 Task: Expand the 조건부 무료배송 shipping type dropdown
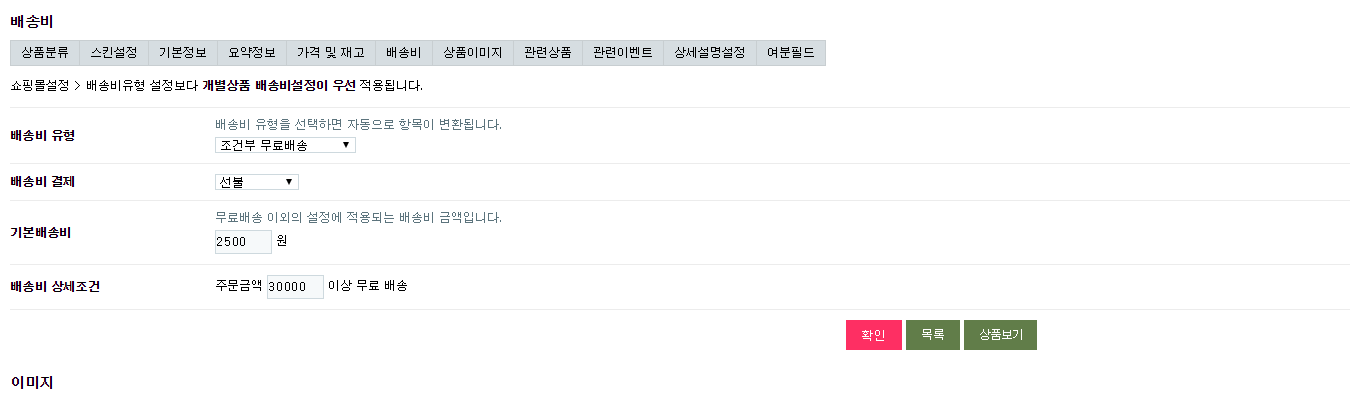(x=285, y=145)
